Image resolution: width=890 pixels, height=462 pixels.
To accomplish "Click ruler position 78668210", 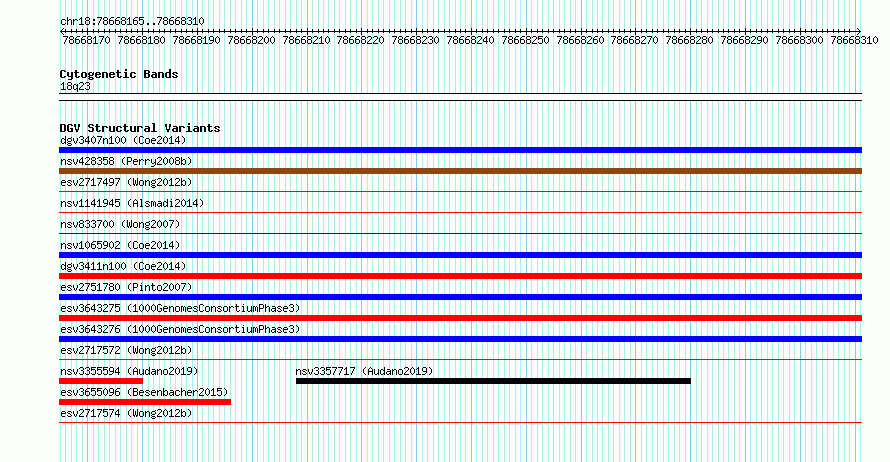I will [x=307, y=41].
